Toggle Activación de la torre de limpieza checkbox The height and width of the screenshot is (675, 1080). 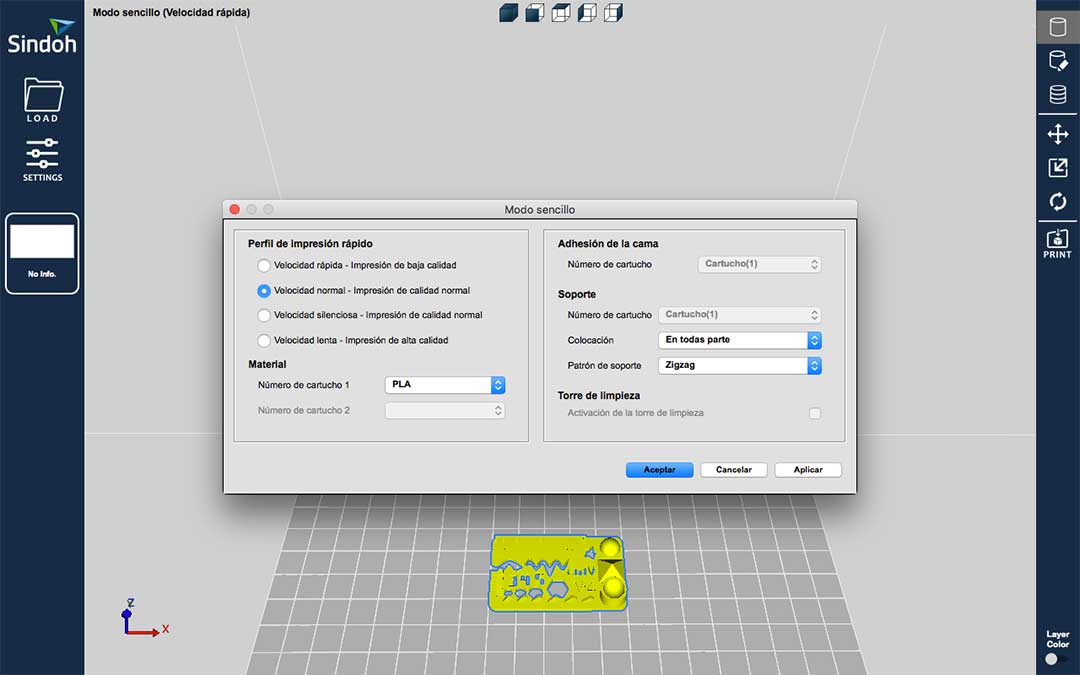click(815, 413)
